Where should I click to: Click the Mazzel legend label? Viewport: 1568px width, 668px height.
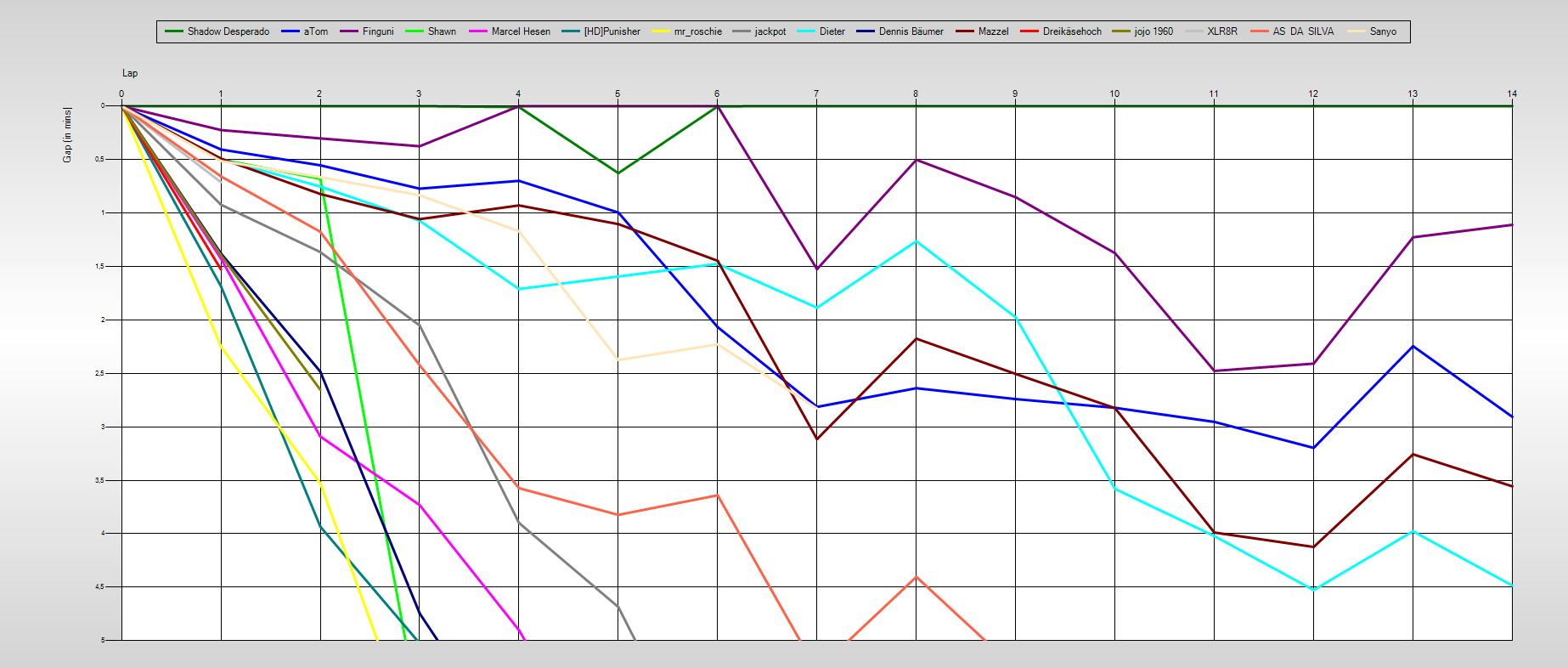click(x=993, y=31)
